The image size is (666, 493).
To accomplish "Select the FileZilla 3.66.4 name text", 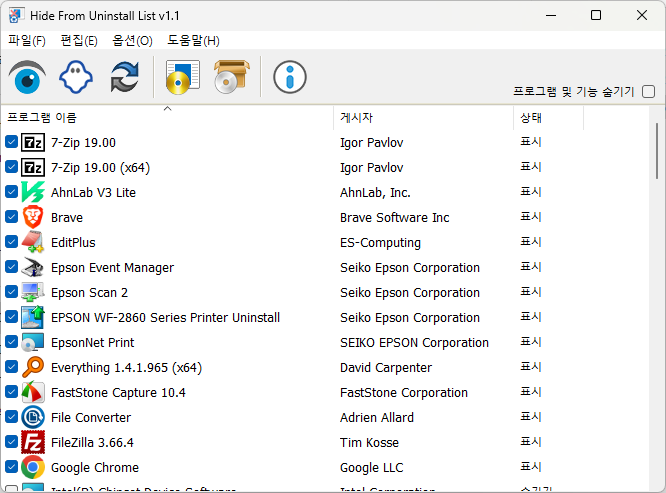I will 92,442.
